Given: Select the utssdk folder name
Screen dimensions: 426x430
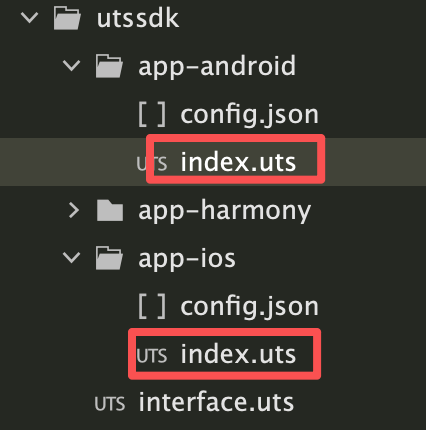Looking at the screenshot, I should coord(138,18).
